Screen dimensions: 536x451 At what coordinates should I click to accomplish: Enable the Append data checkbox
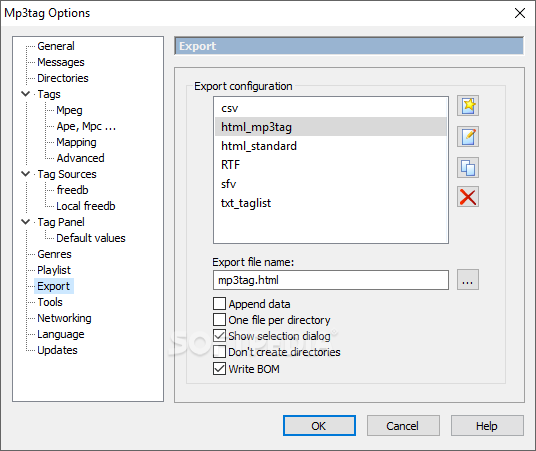coord(219,304)
